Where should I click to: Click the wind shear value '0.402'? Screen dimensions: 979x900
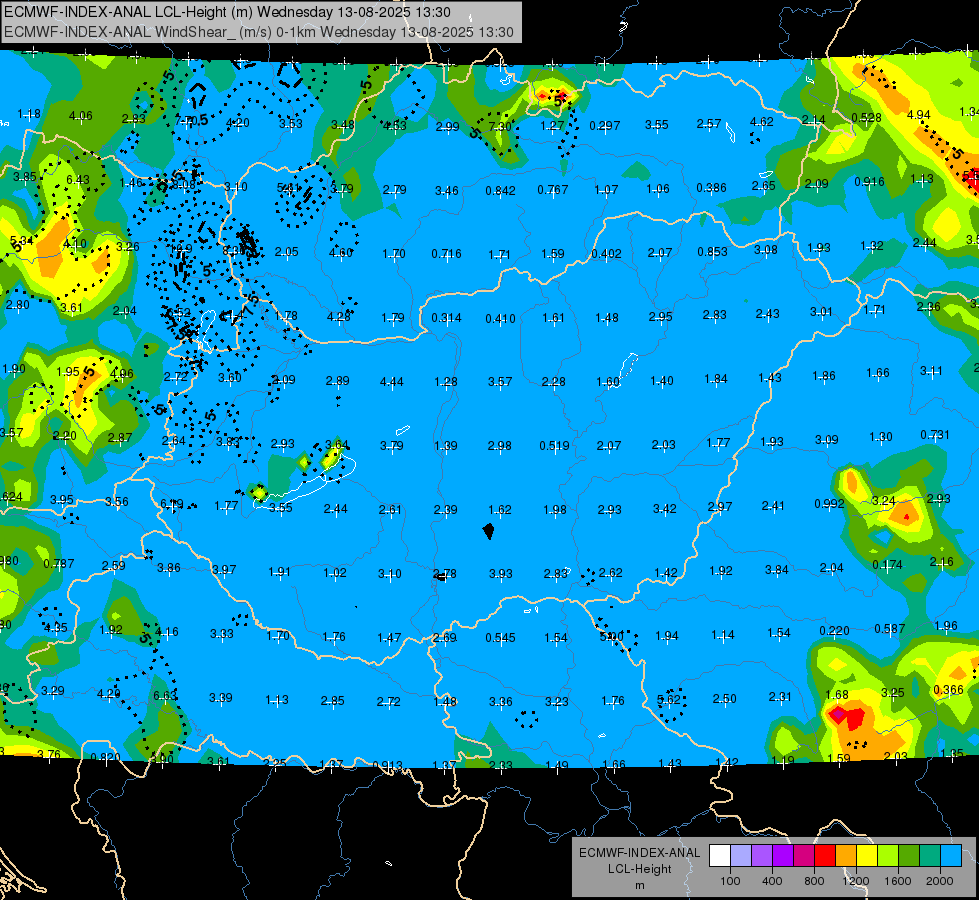tap(606, 254)
